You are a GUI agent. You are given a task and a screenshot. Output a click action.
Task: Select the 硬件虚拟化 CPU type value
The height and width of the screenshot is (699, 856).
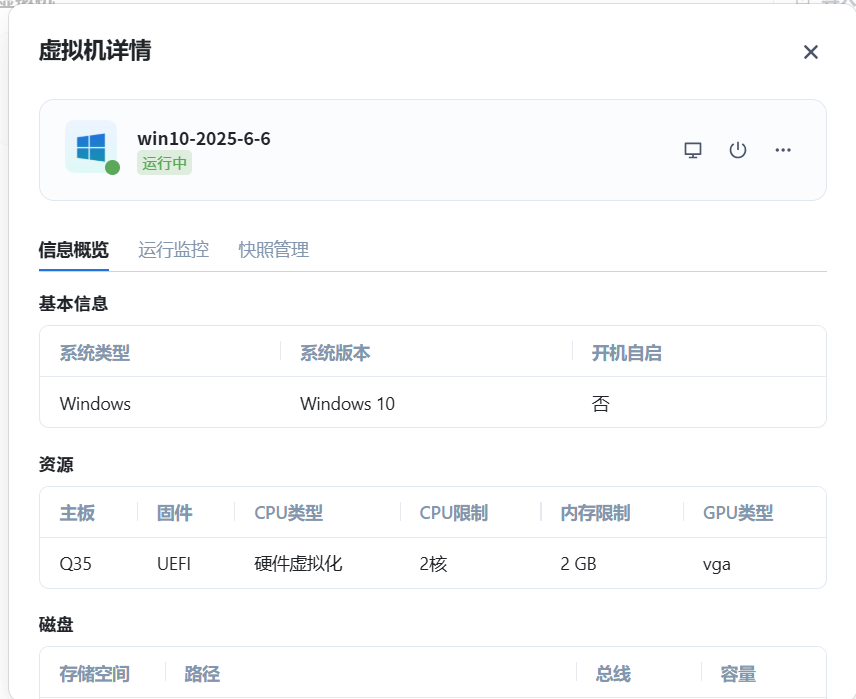tap(298, 564)
